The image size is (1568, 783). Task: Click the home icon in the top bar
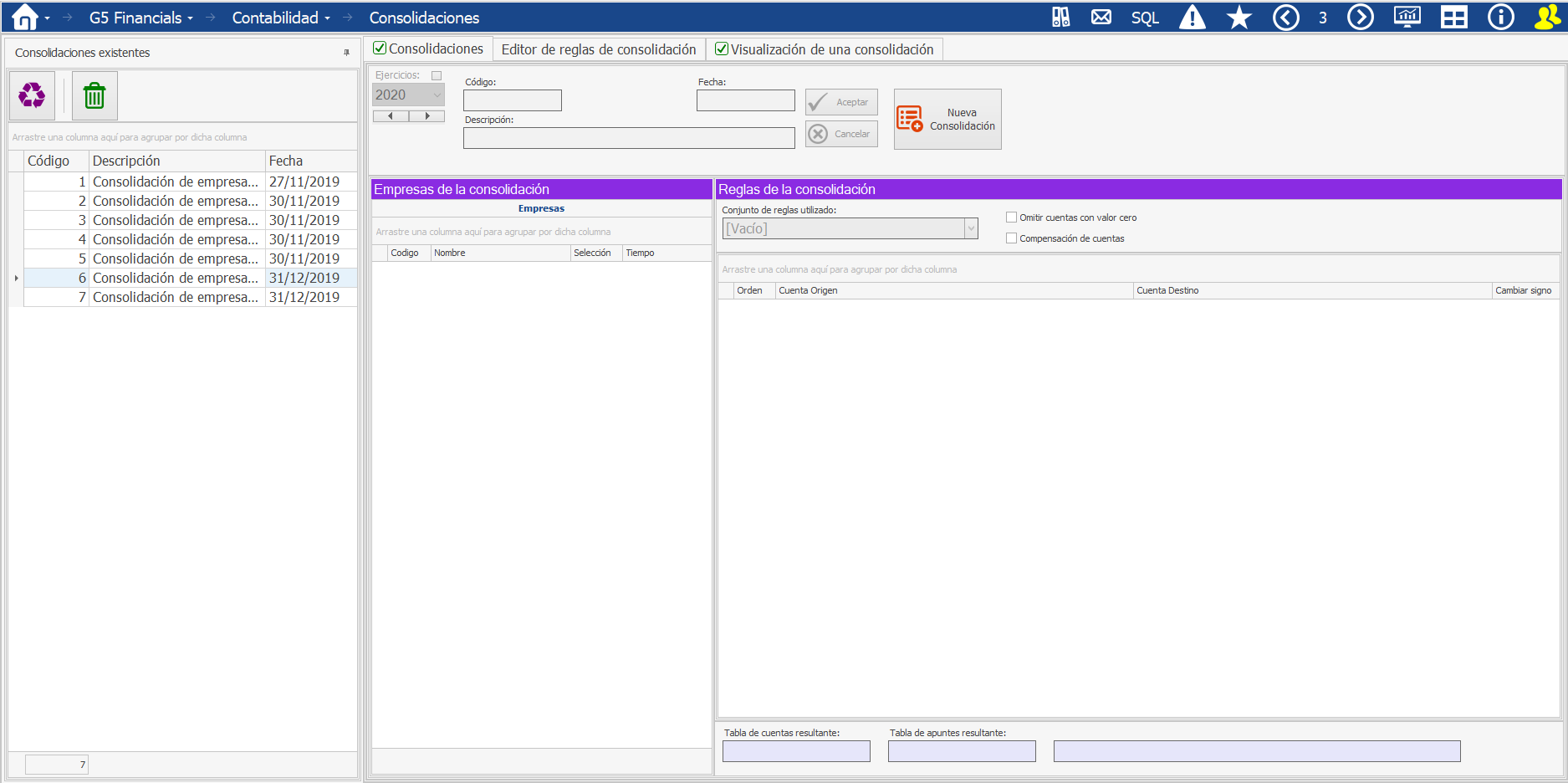coord(25,18)
